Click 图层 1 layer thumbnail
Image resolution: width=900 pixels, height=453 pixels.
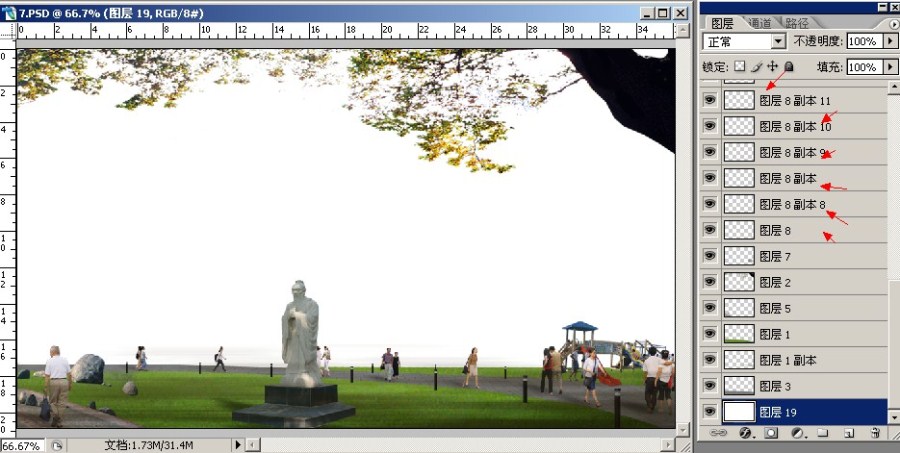click(x=739, y=334)
